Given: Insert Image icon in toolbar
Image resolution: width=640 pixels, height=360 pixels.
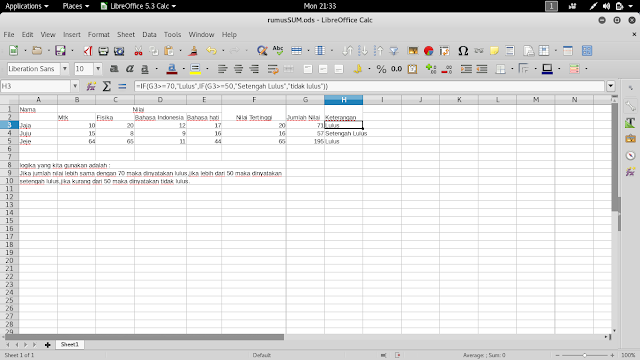Looking at the screenshot, I should 413,51.
